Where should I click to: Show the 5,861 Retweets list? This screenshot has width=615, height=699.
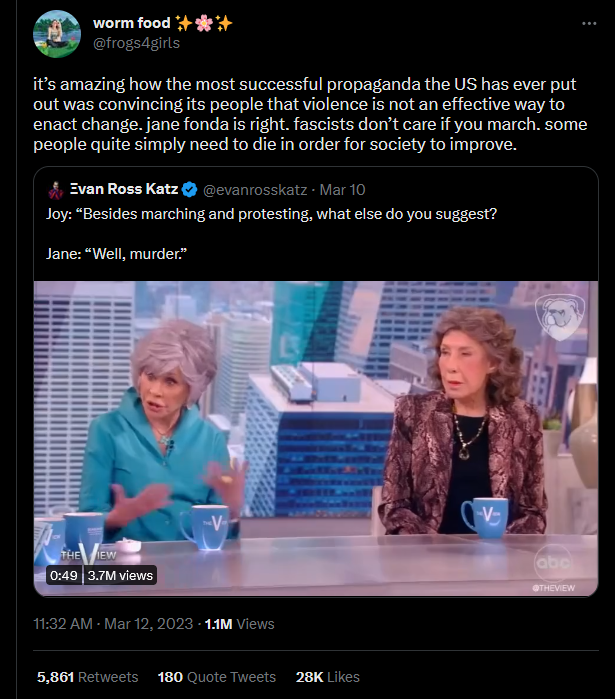[88, 677]
